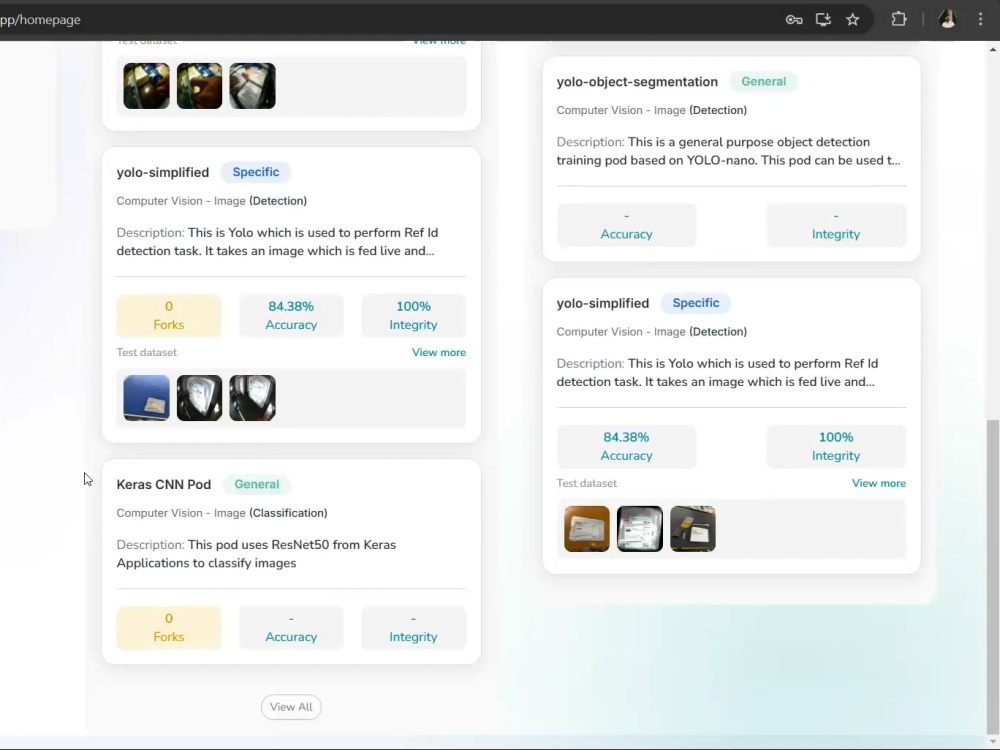Click the View All button
Image resolution: width=1000 pixels, height=750 pixels.
point(291,707)
